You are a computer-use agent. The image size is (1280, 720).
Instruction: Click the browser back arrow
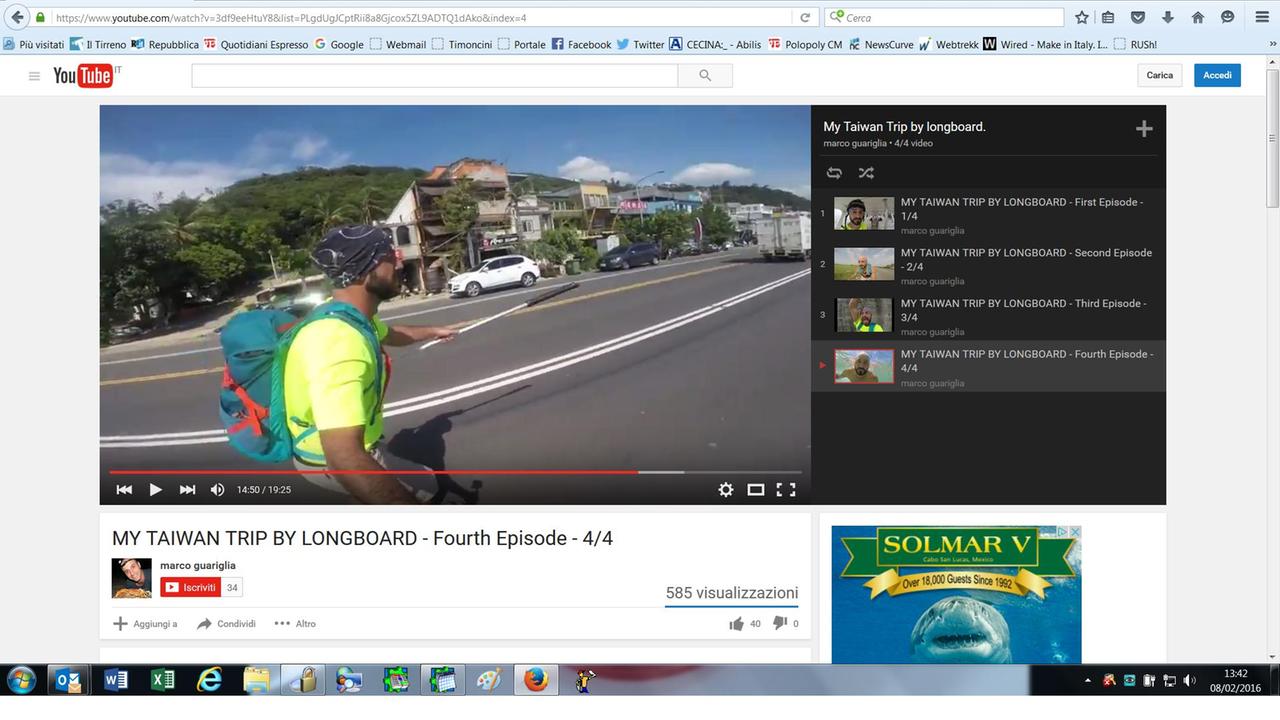pyautogui.click(x=17, y=17)
